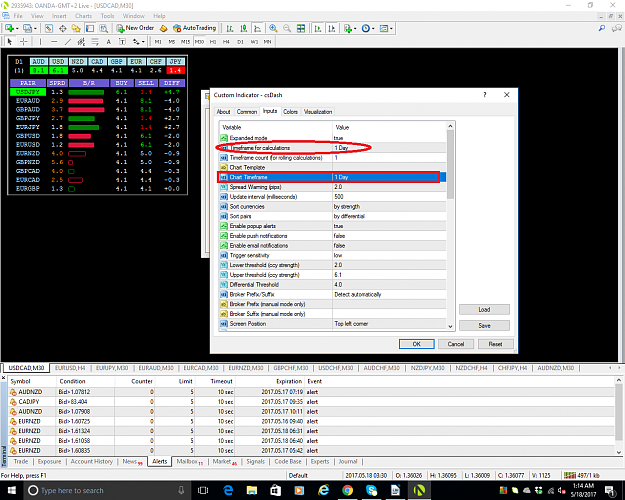Image resolution: width=625 pixels, height=500 pixels.
Task: Switch chart to D1 timeframe
Action: pos(240,41)
